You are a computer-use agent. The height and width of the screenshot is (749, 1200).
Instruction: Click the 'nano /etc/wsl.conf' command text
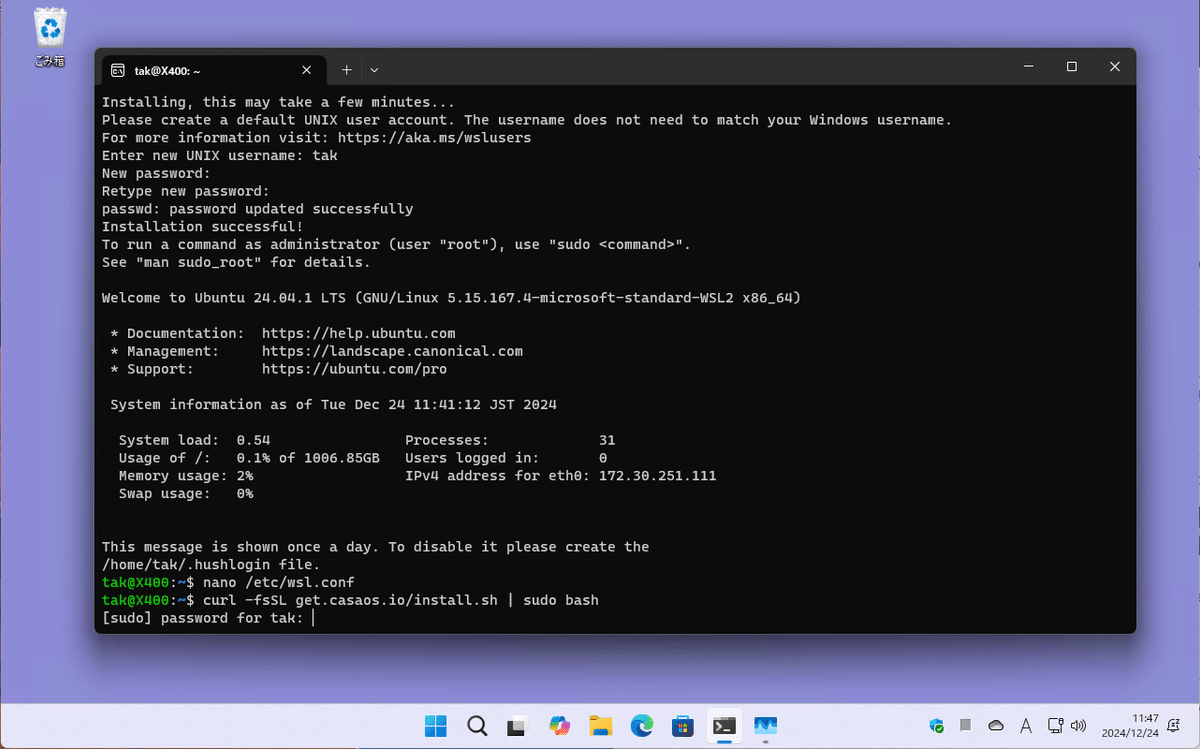tap(278, 582)
